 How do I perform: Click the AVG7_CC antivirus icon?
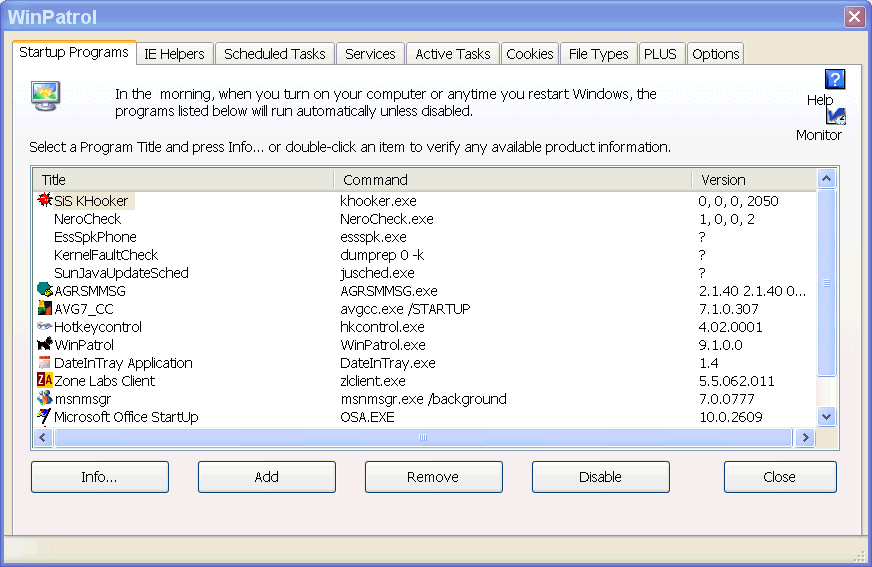click(x=44, y=308)
